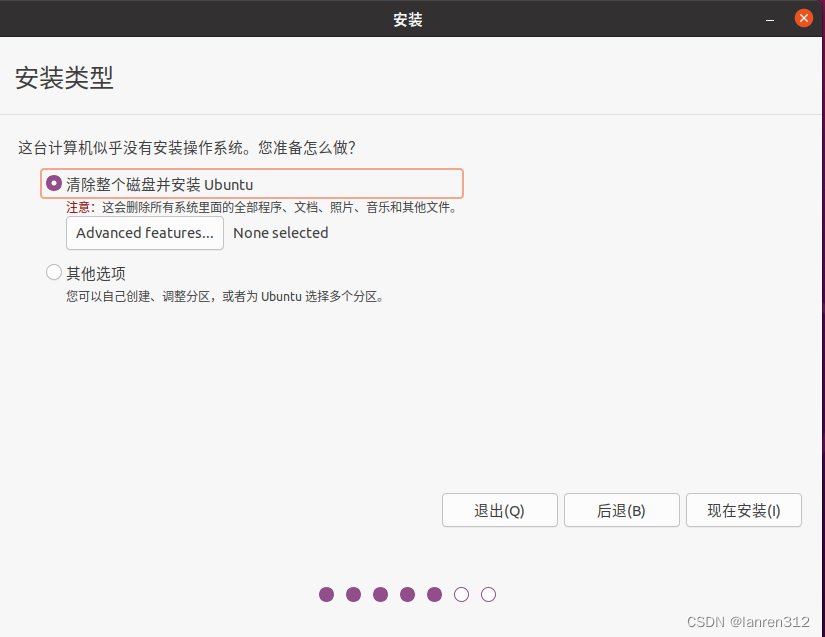The image size is (825, 637).
Task: Go back with 后退(B) button
Action: [x=621, y=510]
